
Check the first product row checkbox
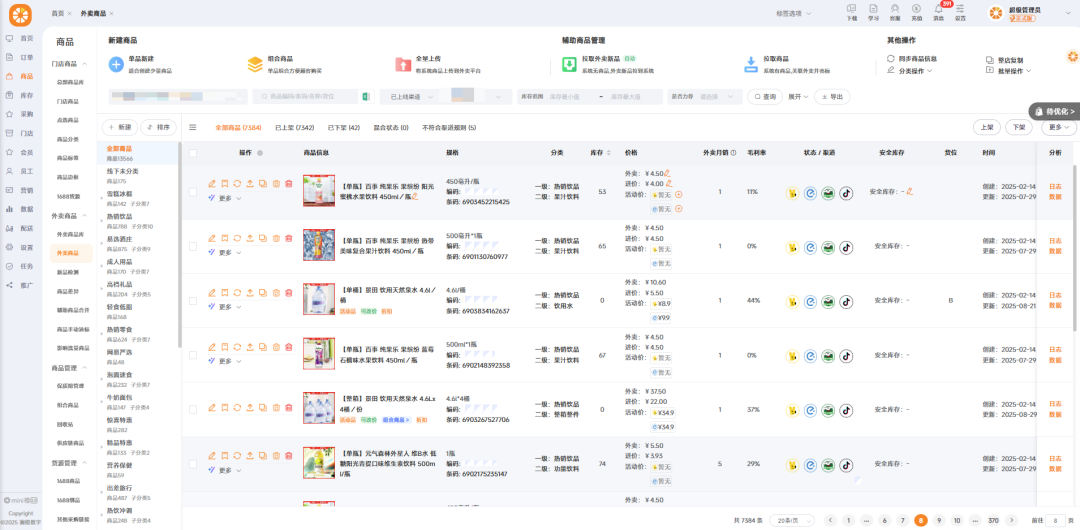click(193, 191)
